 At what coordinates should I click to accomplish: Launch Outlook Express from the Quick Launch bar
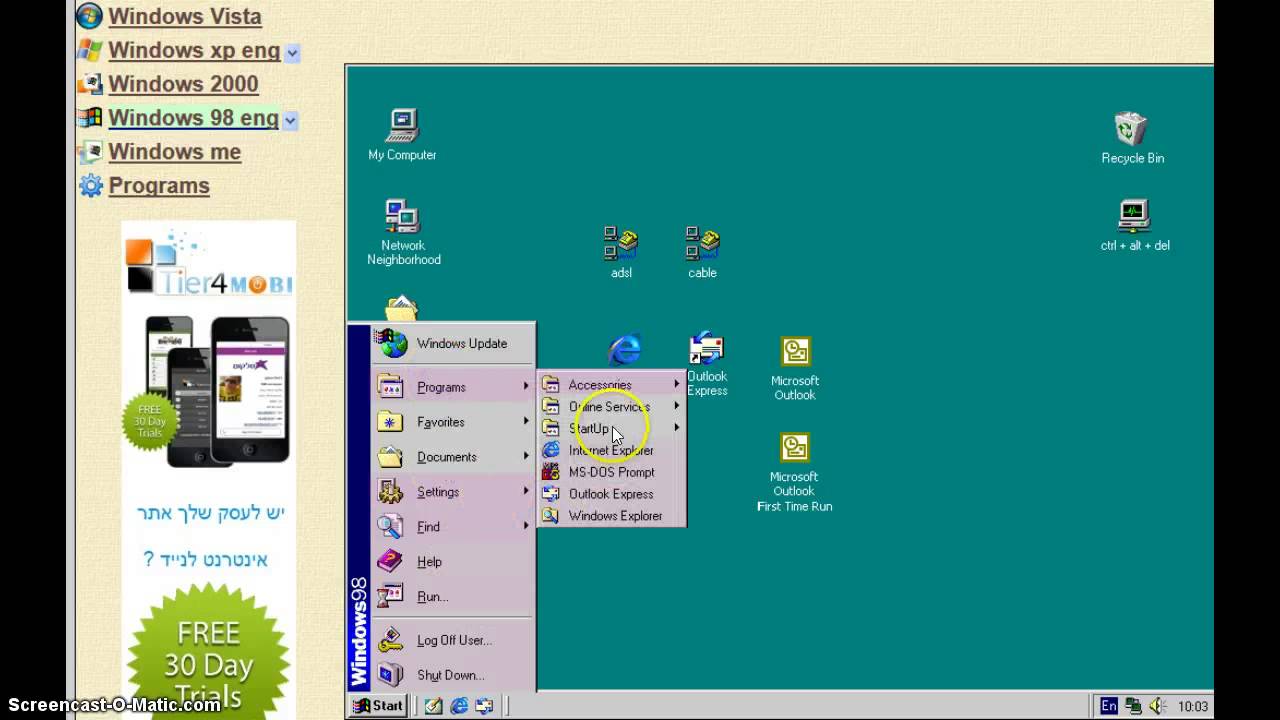pos(484,706)
